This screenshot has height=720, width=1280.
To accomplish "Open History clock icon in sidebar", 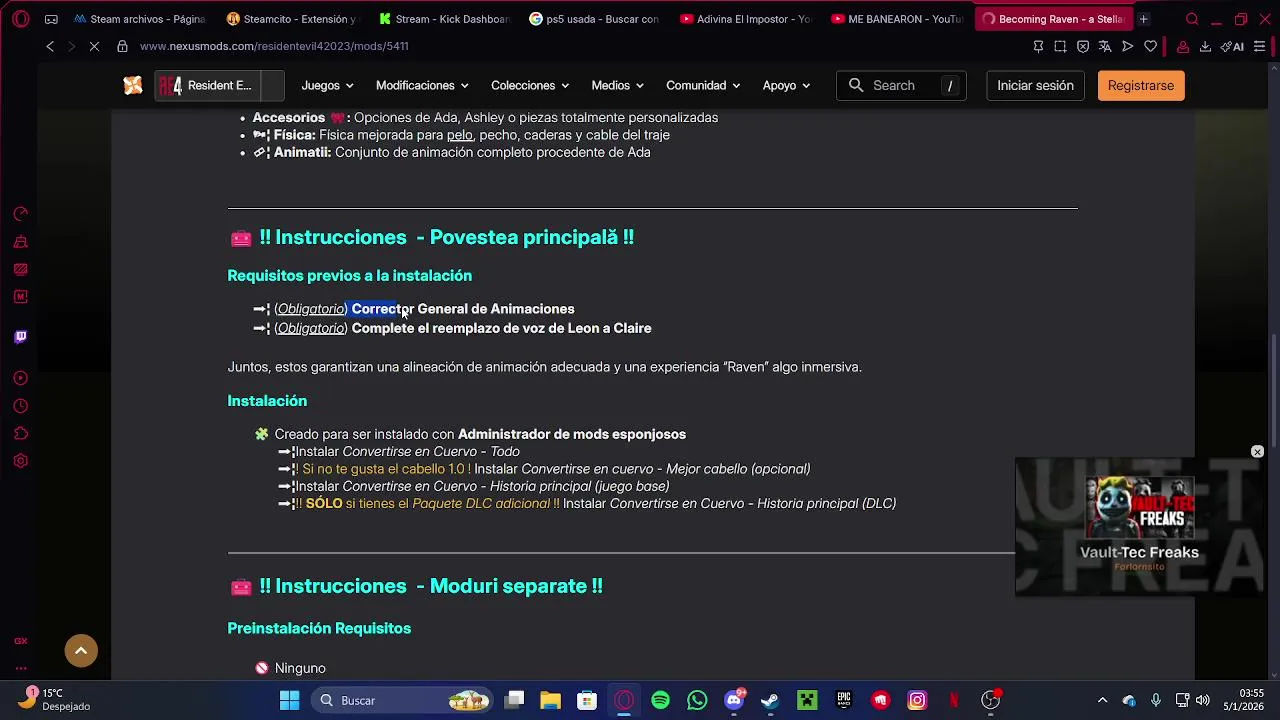I will (x=21, y=406).
